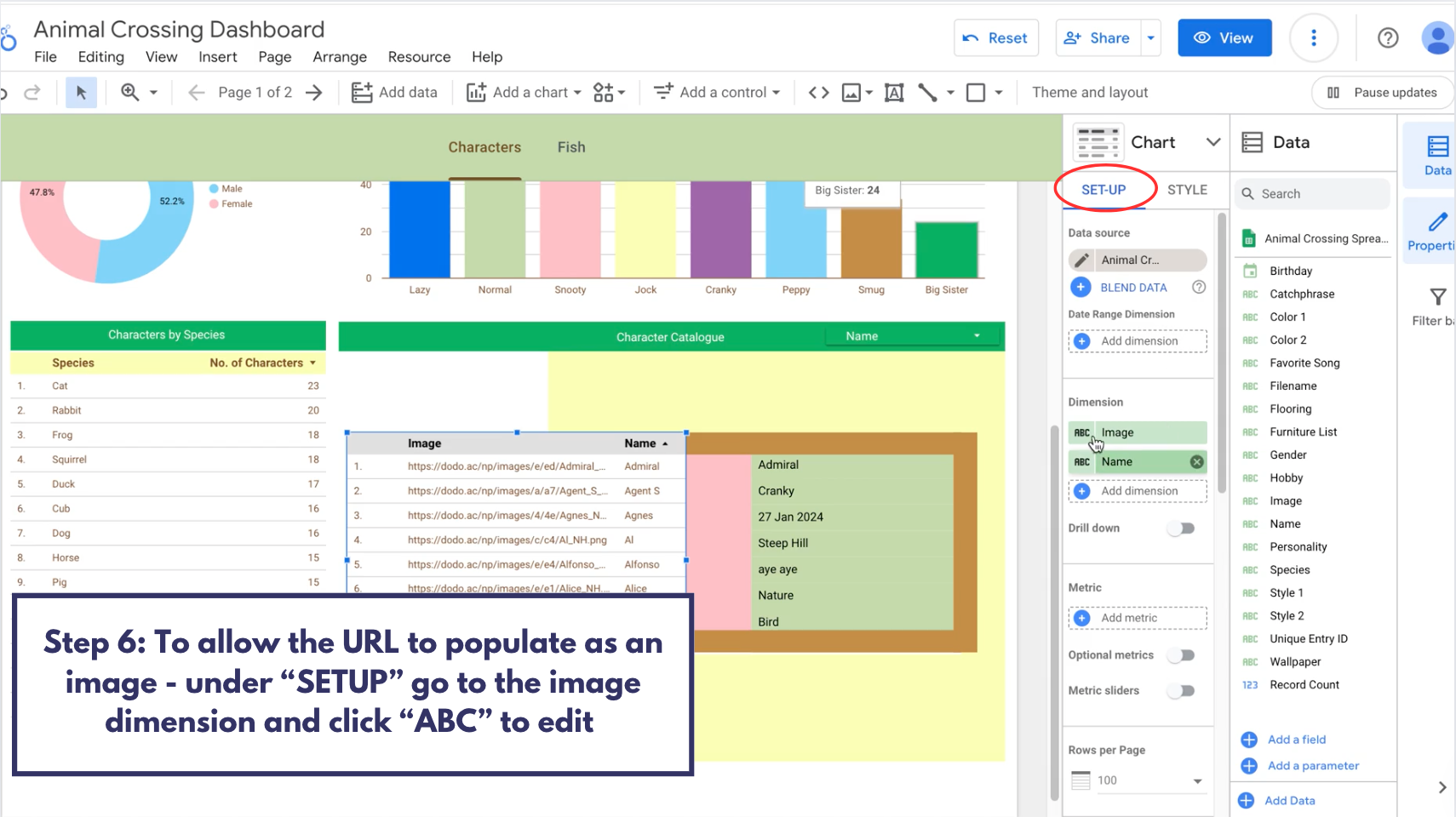Toggle the Metric sliders switch
The height and width of the screenshot is (817, 1456).
tap(1181, 691)
